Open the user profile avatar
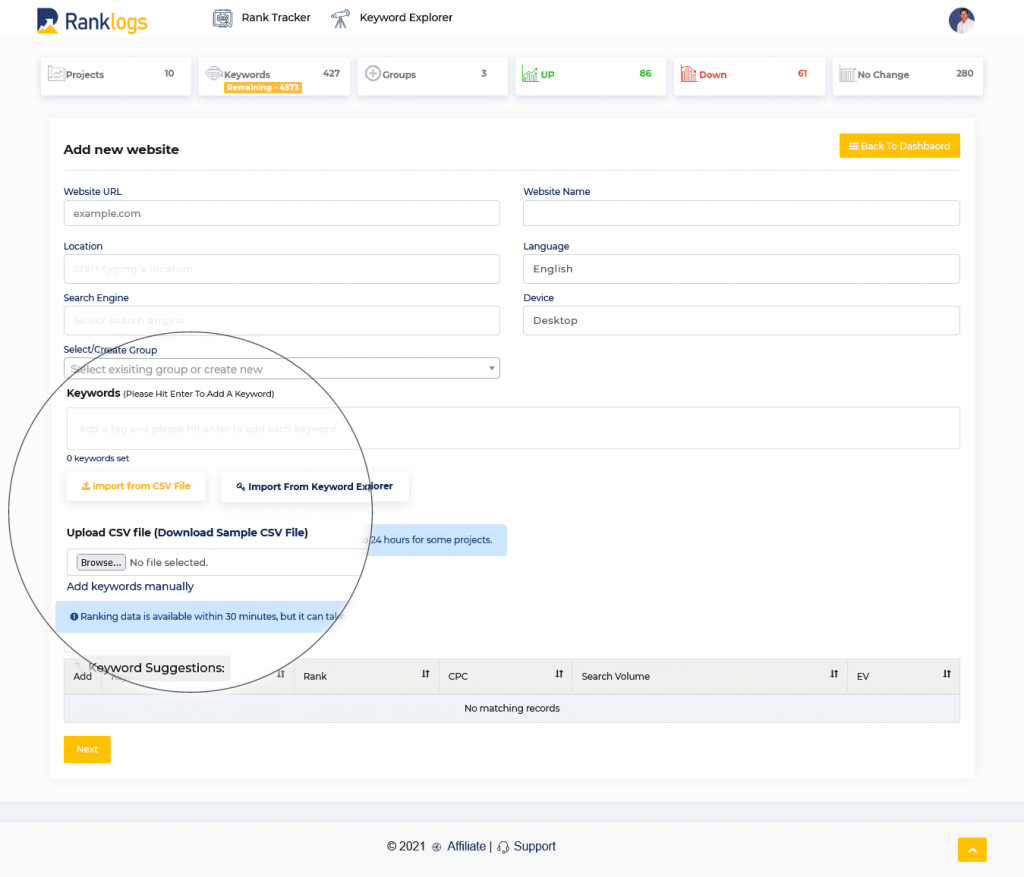This screenshot has height=877, width=1024. pyautogui.click(x=961, y=20)
